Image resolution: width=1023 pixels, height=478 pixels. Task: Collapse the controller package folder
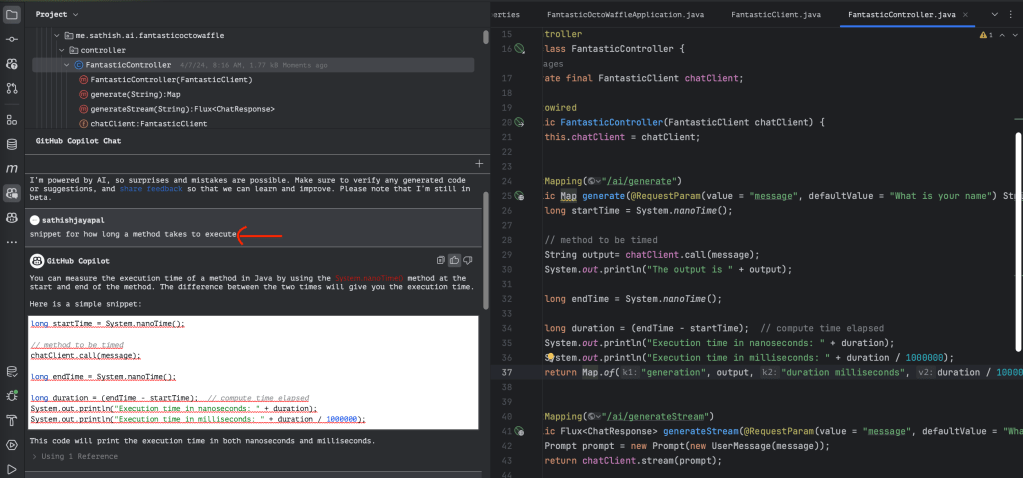pos(61,50)
